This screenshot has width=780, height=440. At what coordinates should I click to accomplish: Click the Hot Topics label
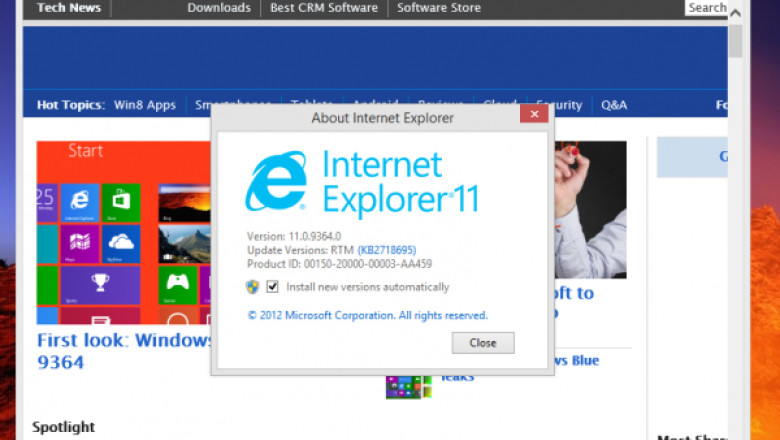pos(70,105)
